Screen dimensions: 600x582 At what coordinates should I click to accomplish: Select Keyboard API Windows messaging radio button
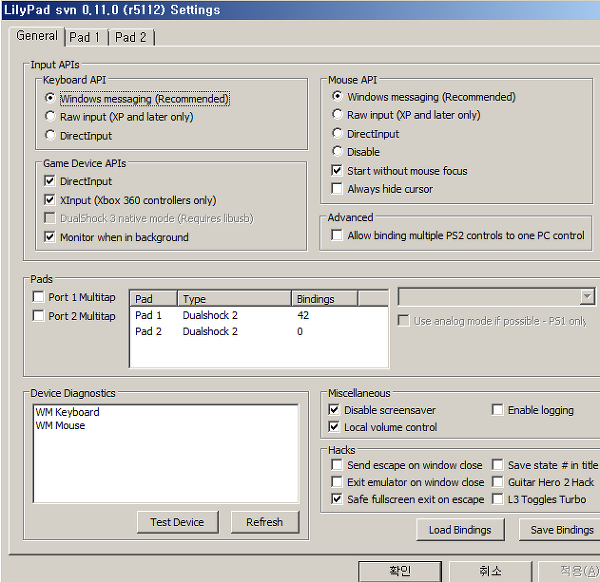click(50, 98)
